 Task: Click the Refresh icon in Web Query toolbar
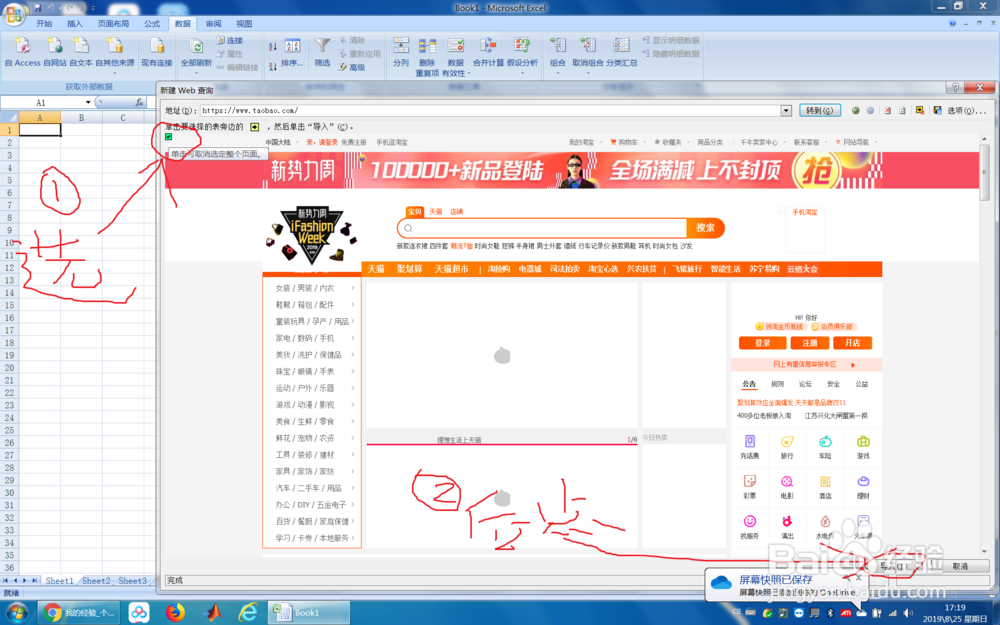coord(902,110)
